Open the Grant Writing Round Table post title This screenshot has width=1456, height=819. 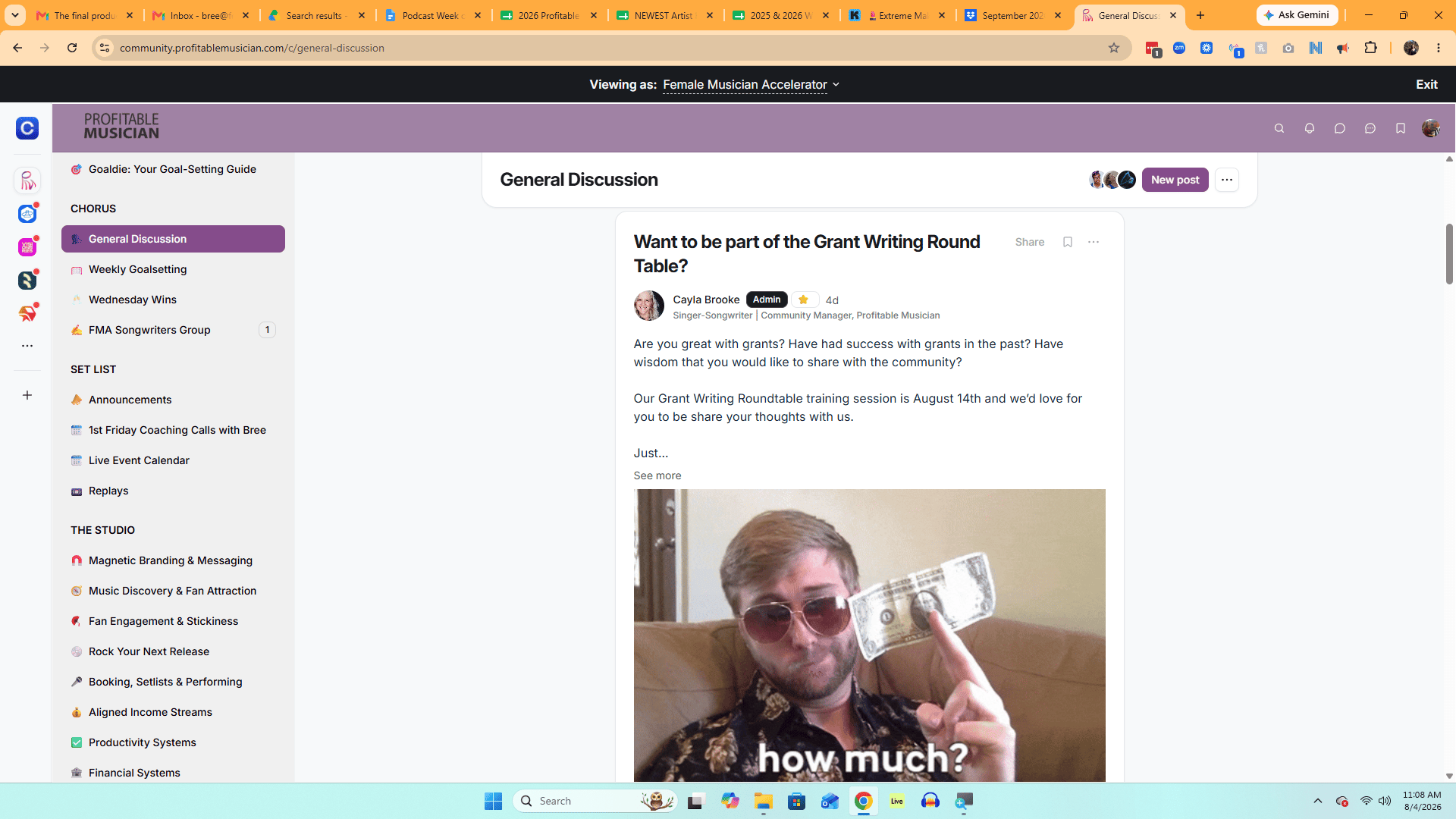tap(807, 254)
